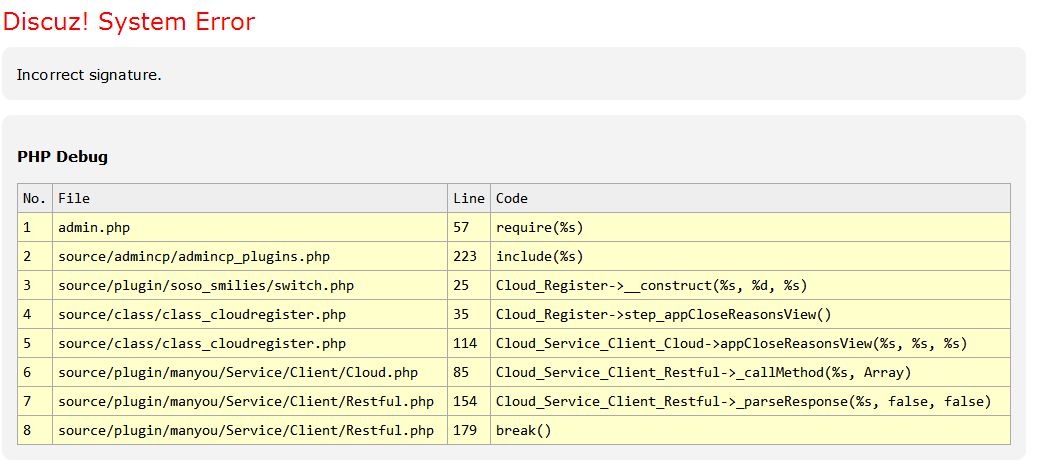Screen dimensions: 1049x467
Task: Click row number 5 cell
Action: (35, 343)
